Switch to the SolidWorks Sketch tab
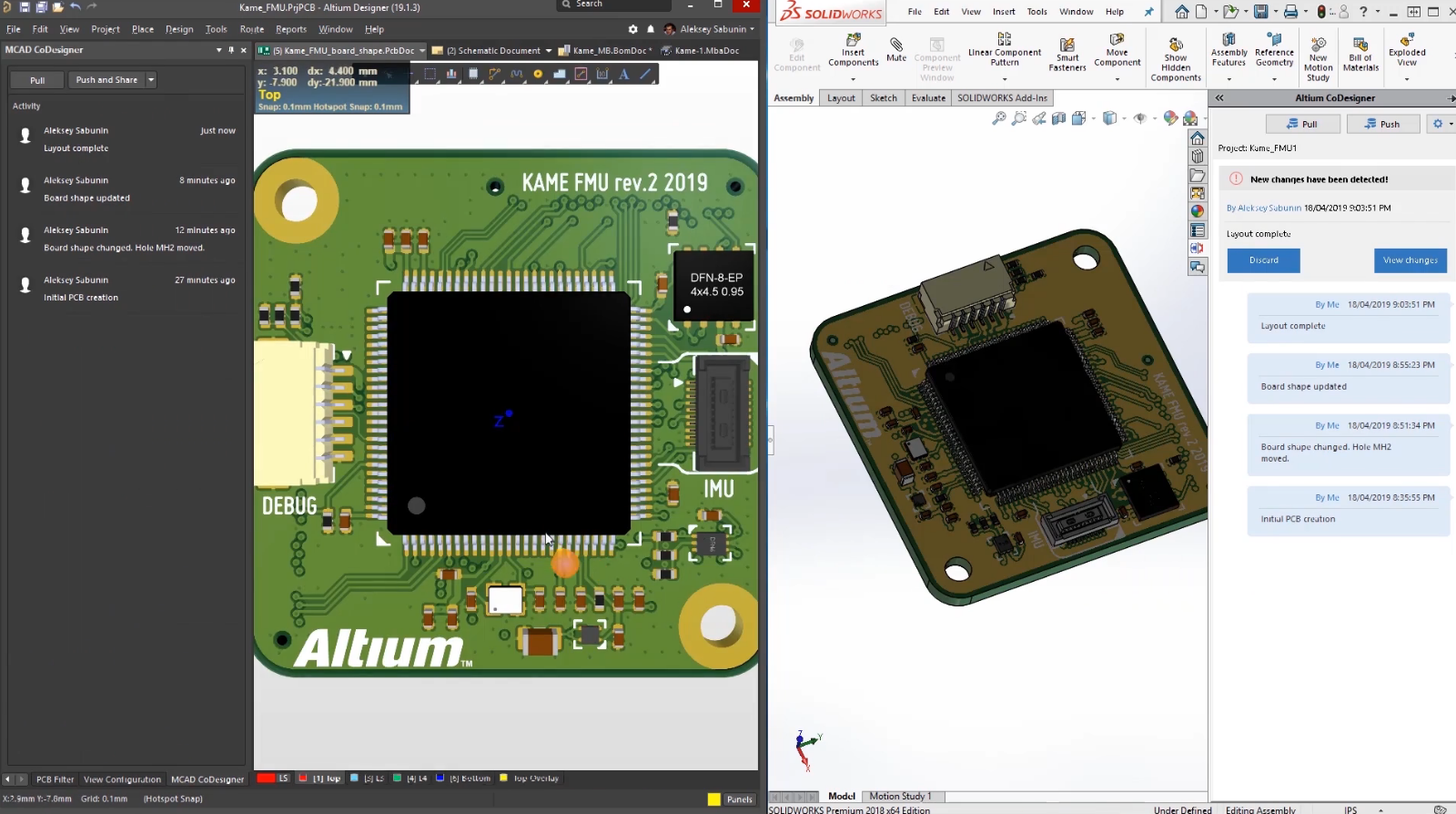Screen dimensions: 1456x814 pos(884,97)
